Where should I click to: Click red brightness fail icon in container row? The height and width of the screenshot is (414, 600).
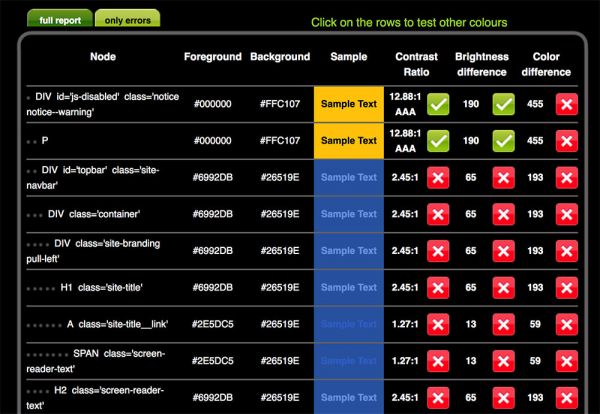(503, 214)
